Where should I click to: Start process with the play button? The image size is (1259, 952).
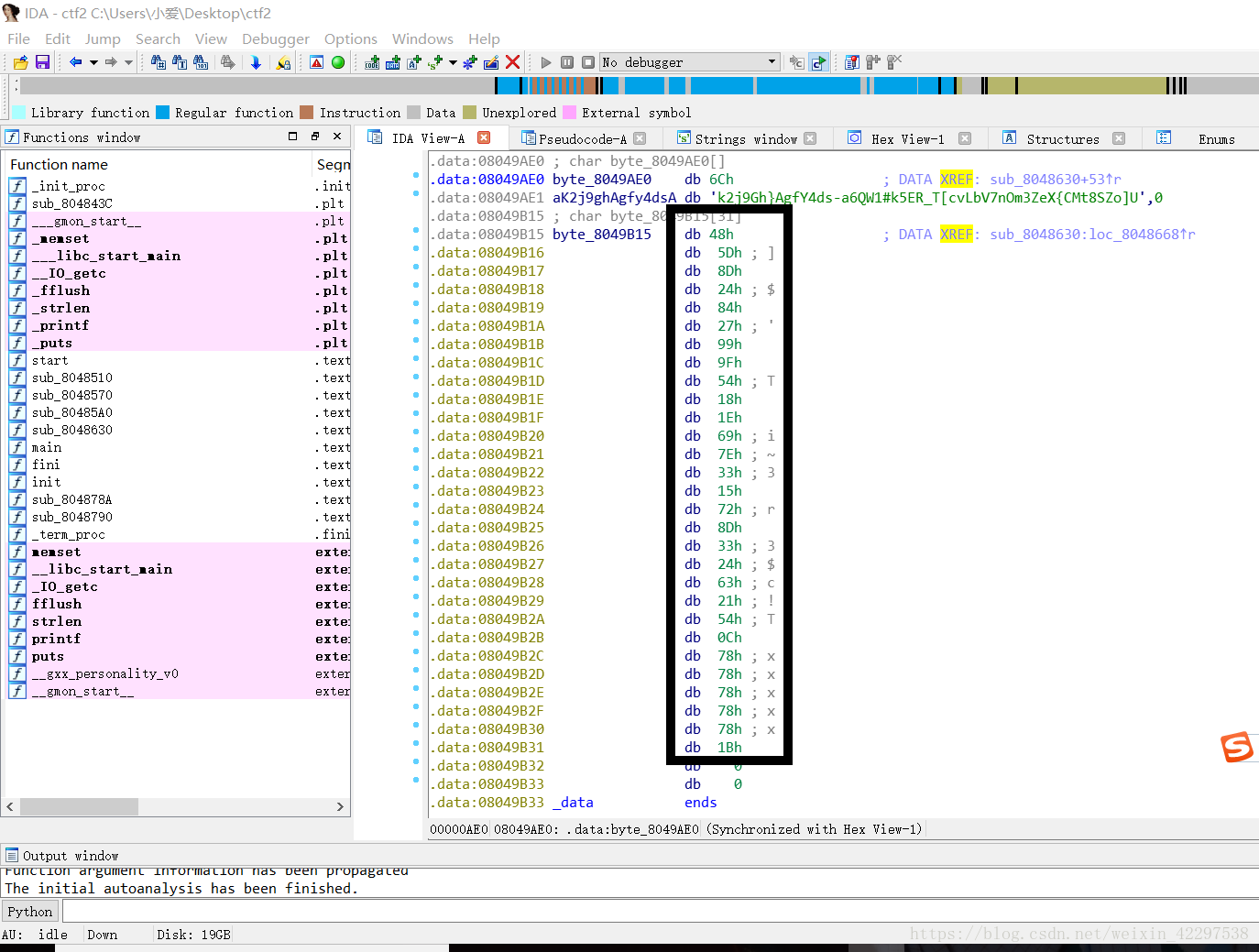[546, 62]
